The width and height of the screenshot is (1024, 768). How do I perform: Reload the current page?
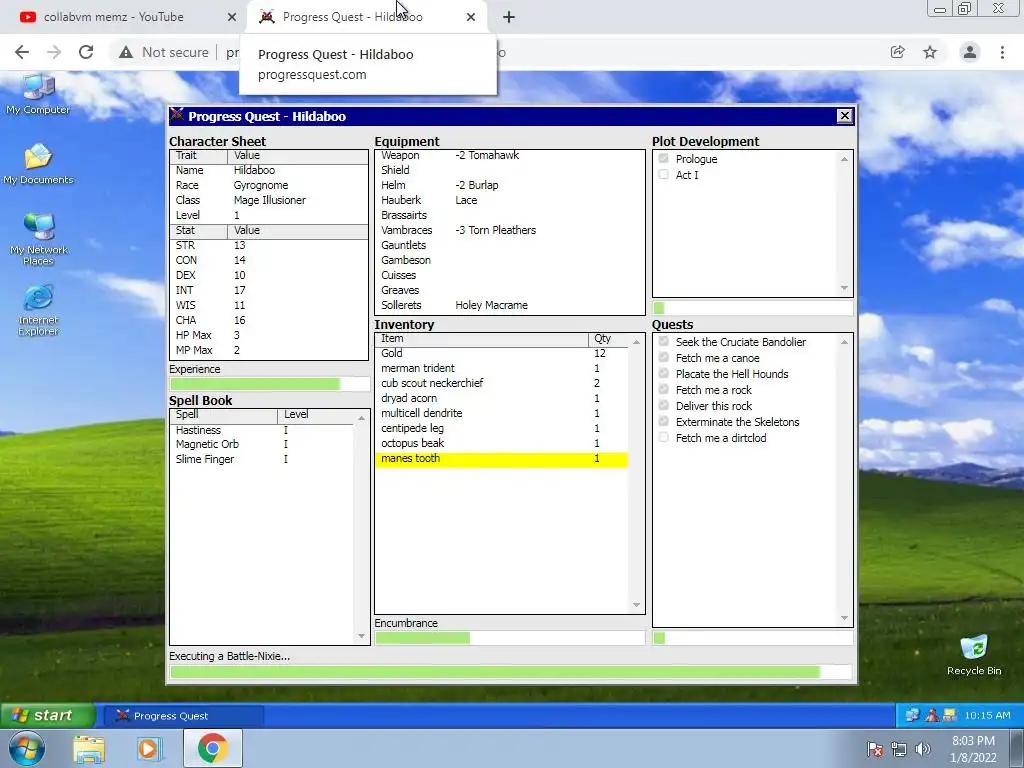86,52
